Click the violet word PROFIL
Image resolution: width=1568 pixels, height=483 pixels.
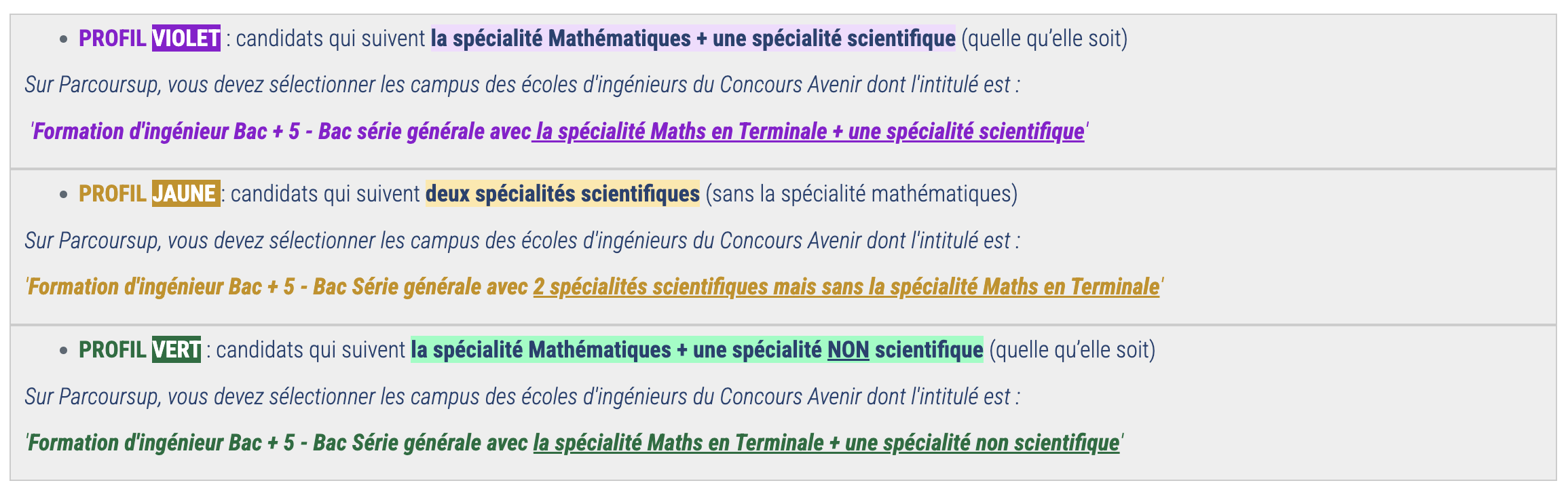click(x=113, y=38)
